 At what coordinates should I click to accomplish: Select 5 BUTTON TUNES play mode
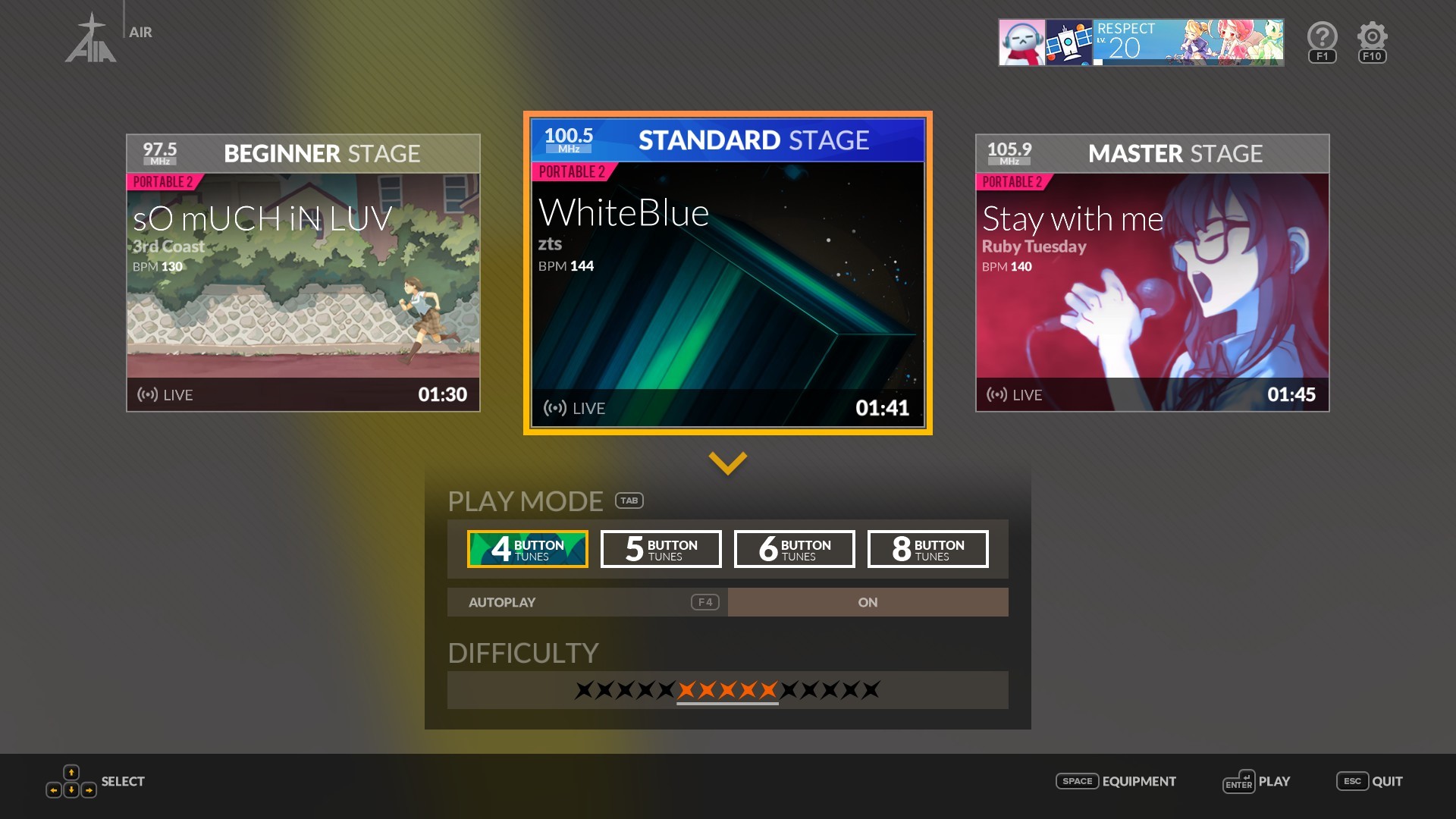pyautogui.click(x=660, y=549)
